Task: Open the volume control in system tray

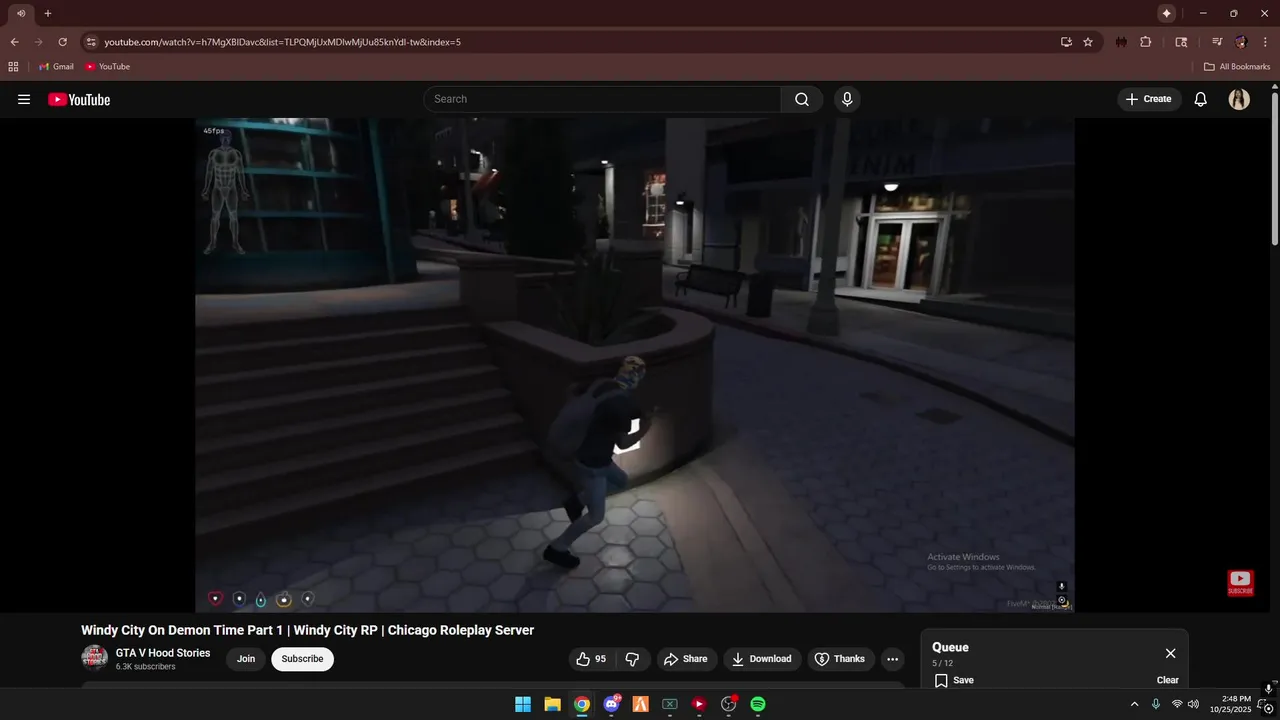Action: [x=1193, y=704]
